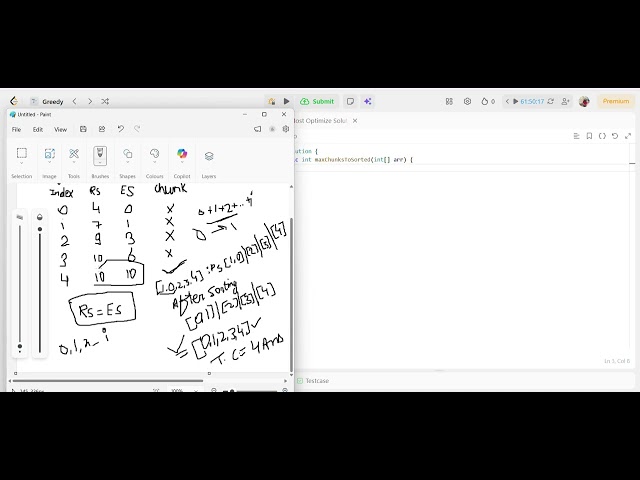
Task: Expand the Colours dropdown arrow
Action: [154, 163]
